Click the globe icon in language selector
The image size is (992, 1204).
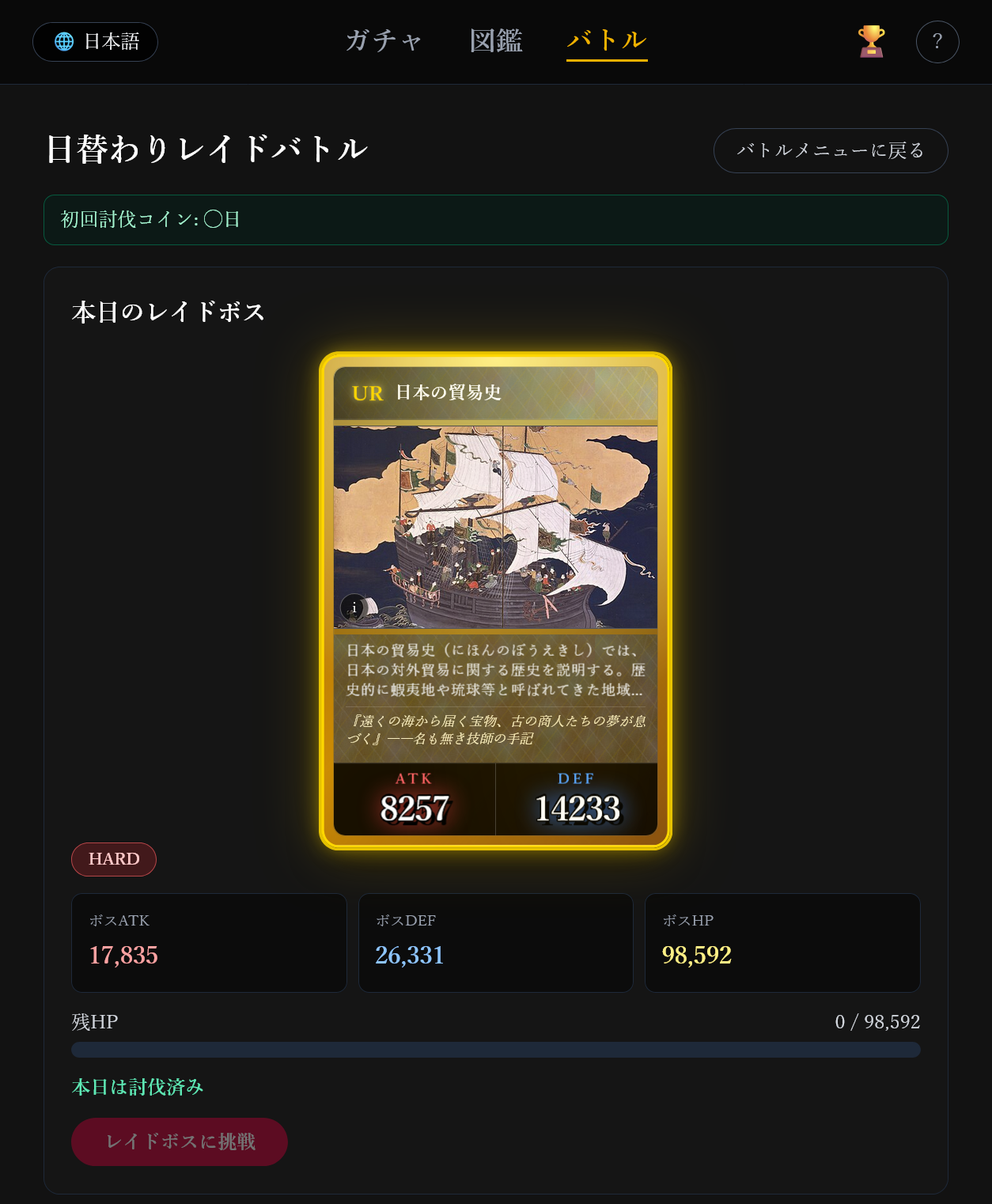pyautogui.click(x=64, y=42)
